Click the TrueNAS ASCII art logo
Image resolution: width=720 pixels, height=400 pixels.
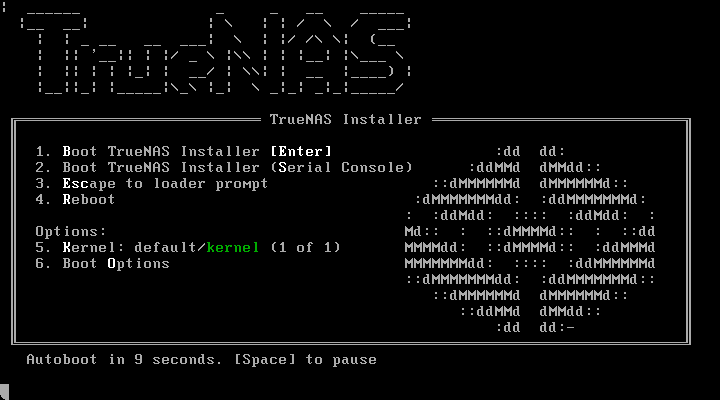215,53
